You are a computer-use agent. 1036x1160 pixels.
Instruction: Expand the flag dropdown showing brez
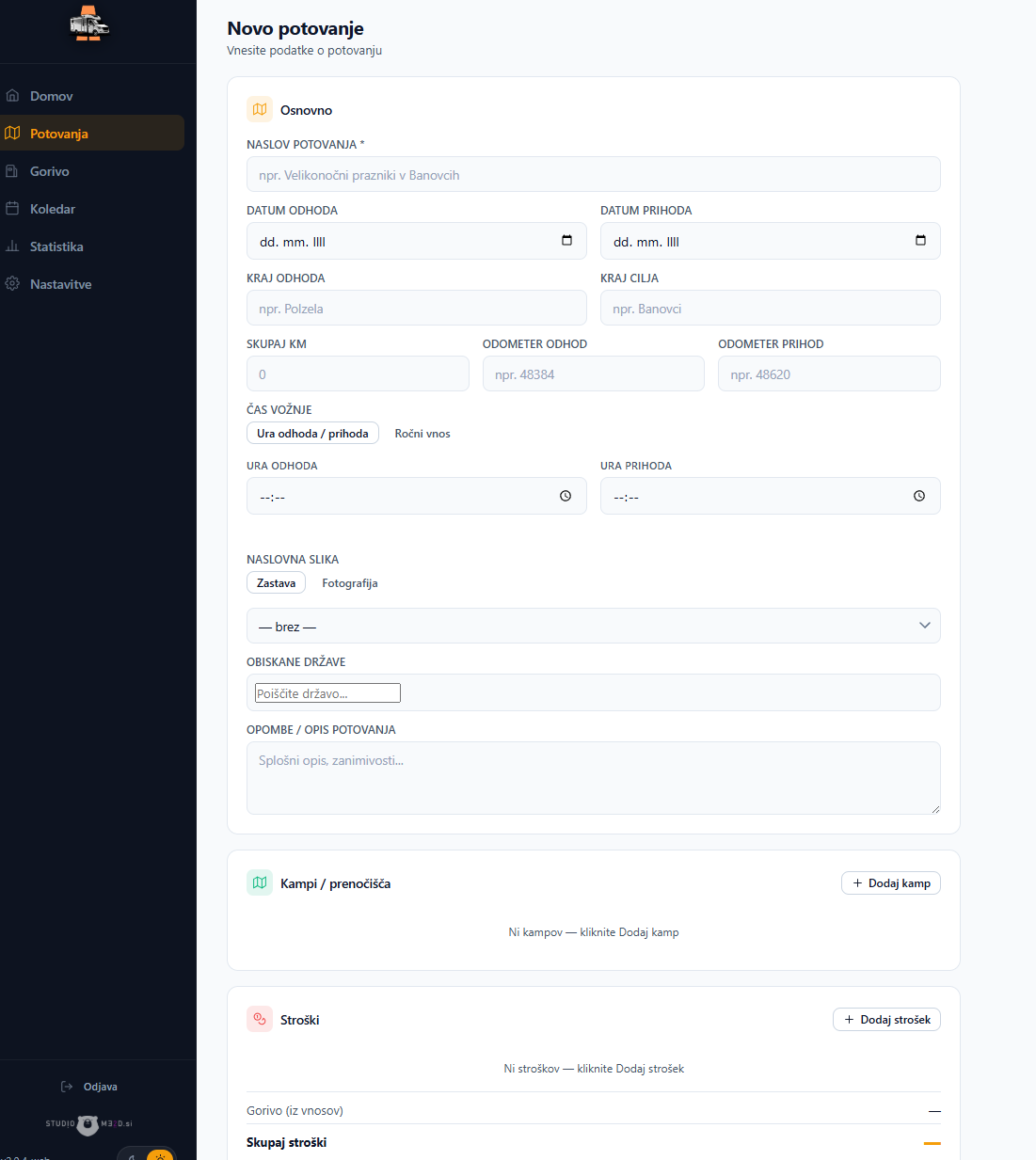(x=593, y=626)
